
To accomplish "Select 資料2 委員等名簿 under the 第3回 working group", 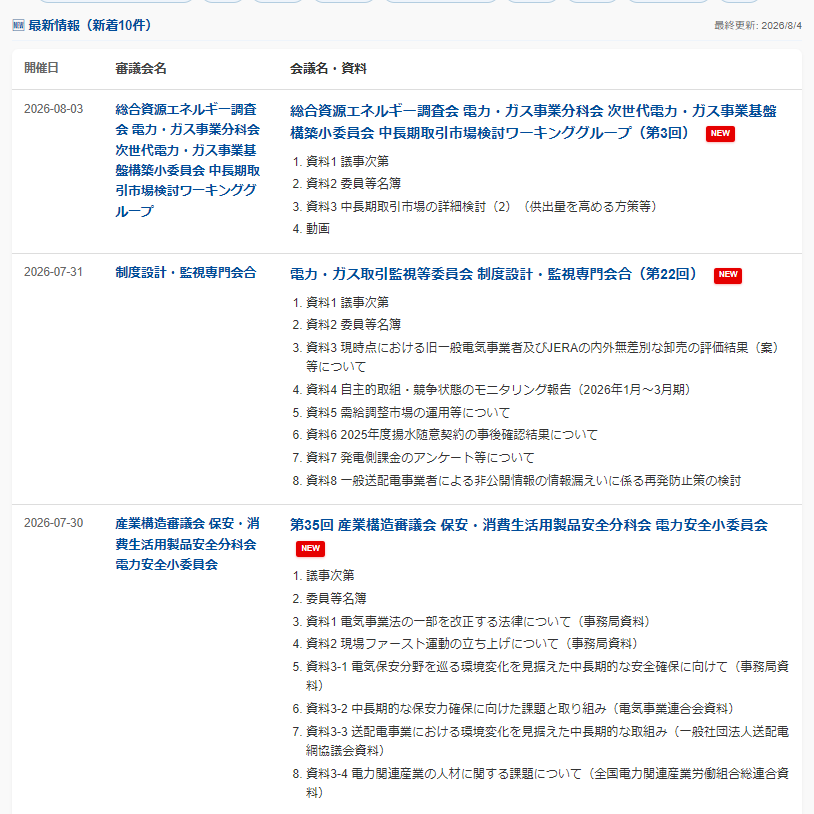I will pyautogui.click(x=353, y=184).
